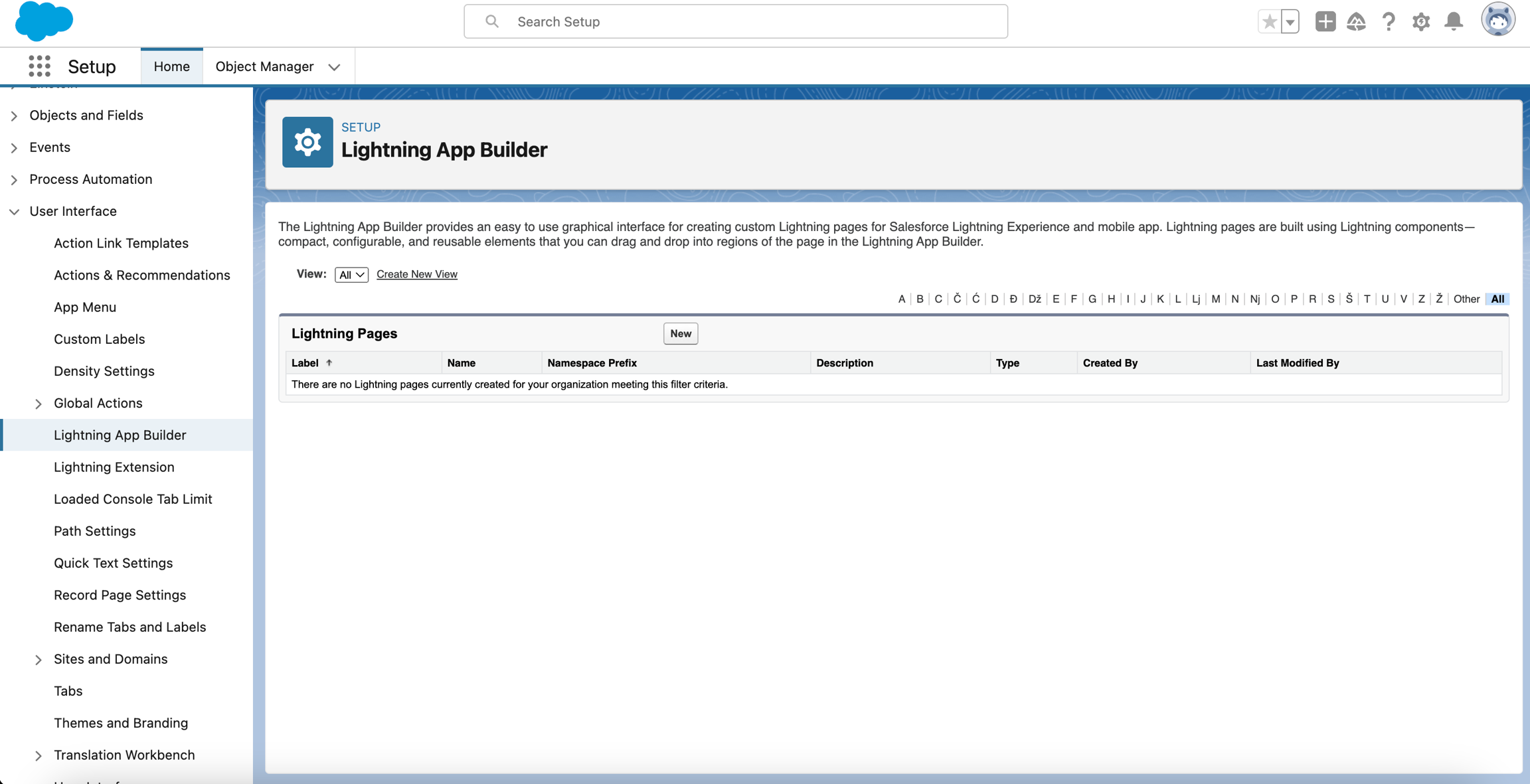The width and height of the screenshot is (1530, 784).
Task: Open the Setup gear menu
Action: [x=1421, y=22]
